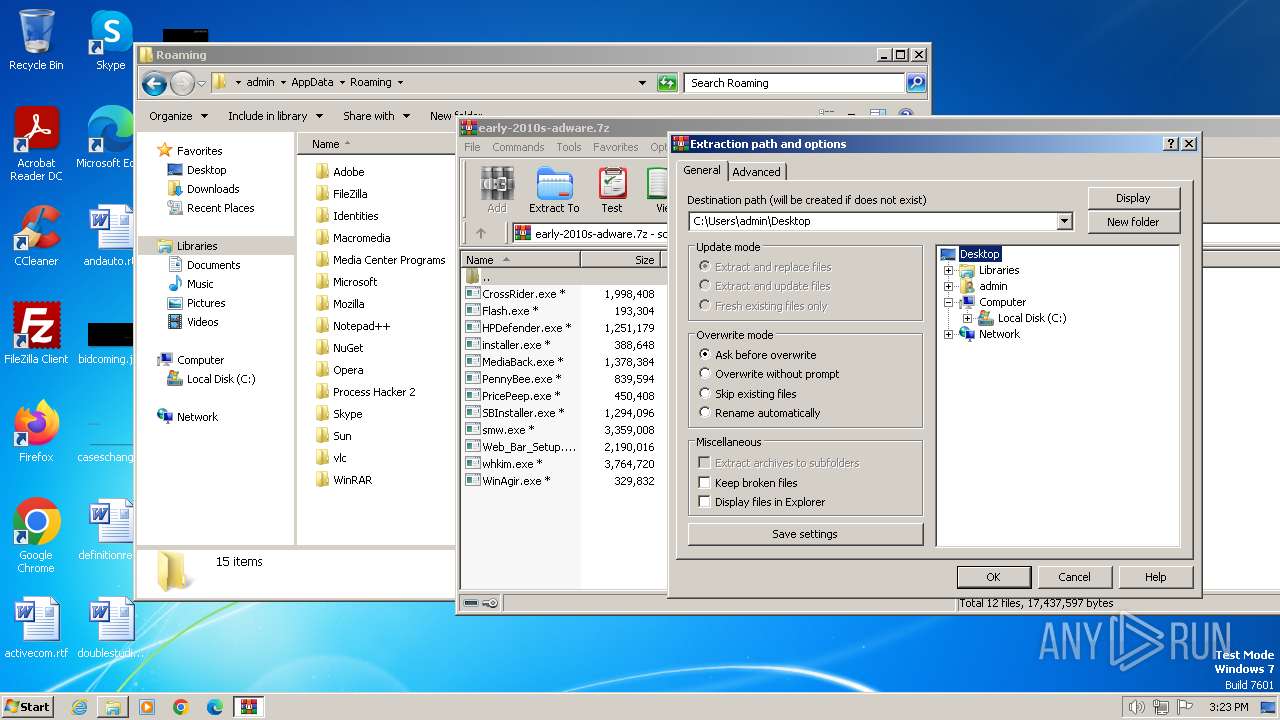This screenshot has height=720, width=1280.
Task: Expand admin node in destination tree
Action: [x=949, y=286]
